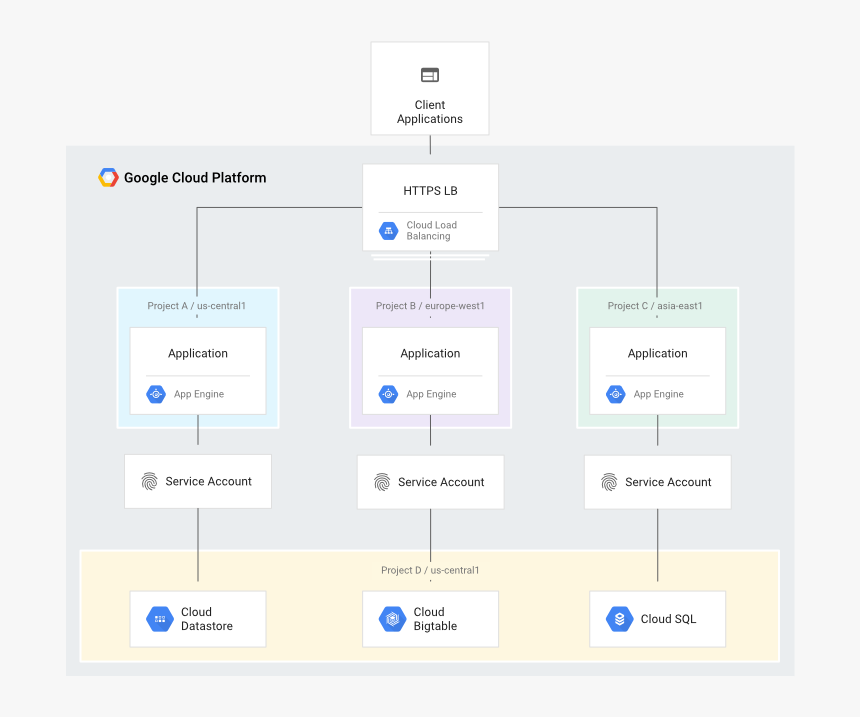Select the Google Cloud Platform title text
The image size is (860, 717).
coord(195,178)
